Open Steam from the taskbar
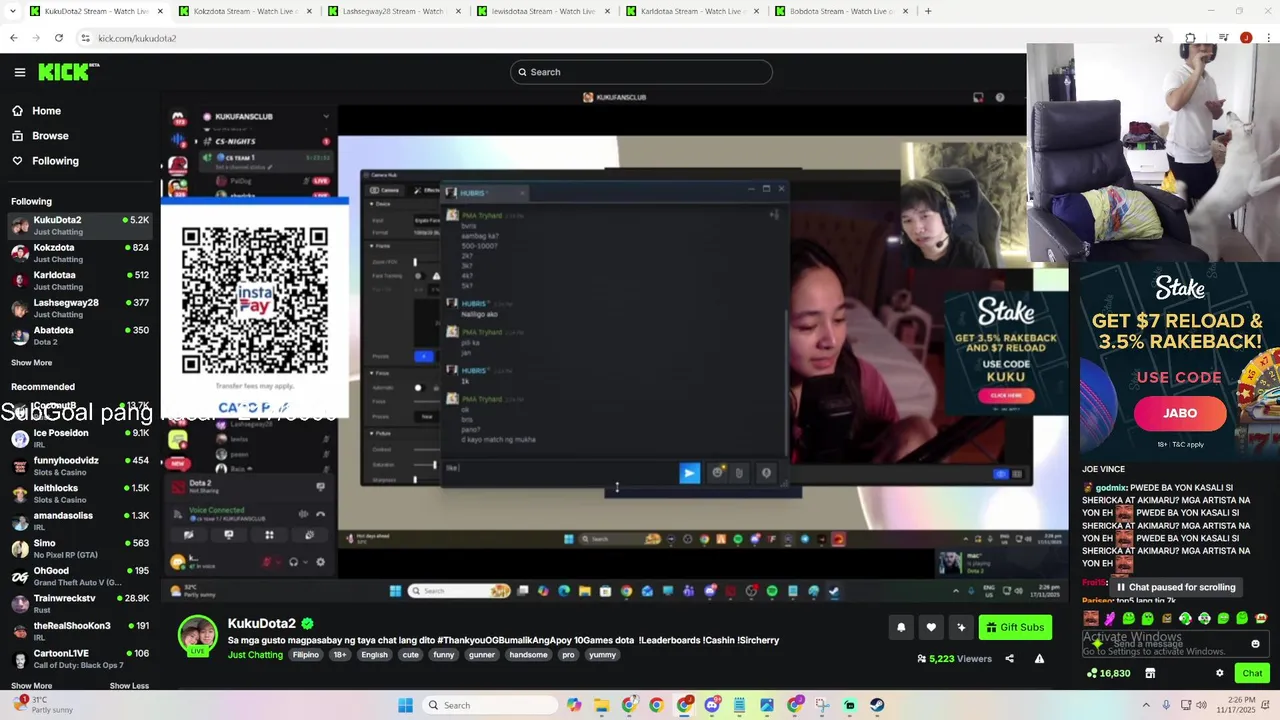Image resolution: width=1280 pixels, height=720 pixels. click(x=877, y=705)
